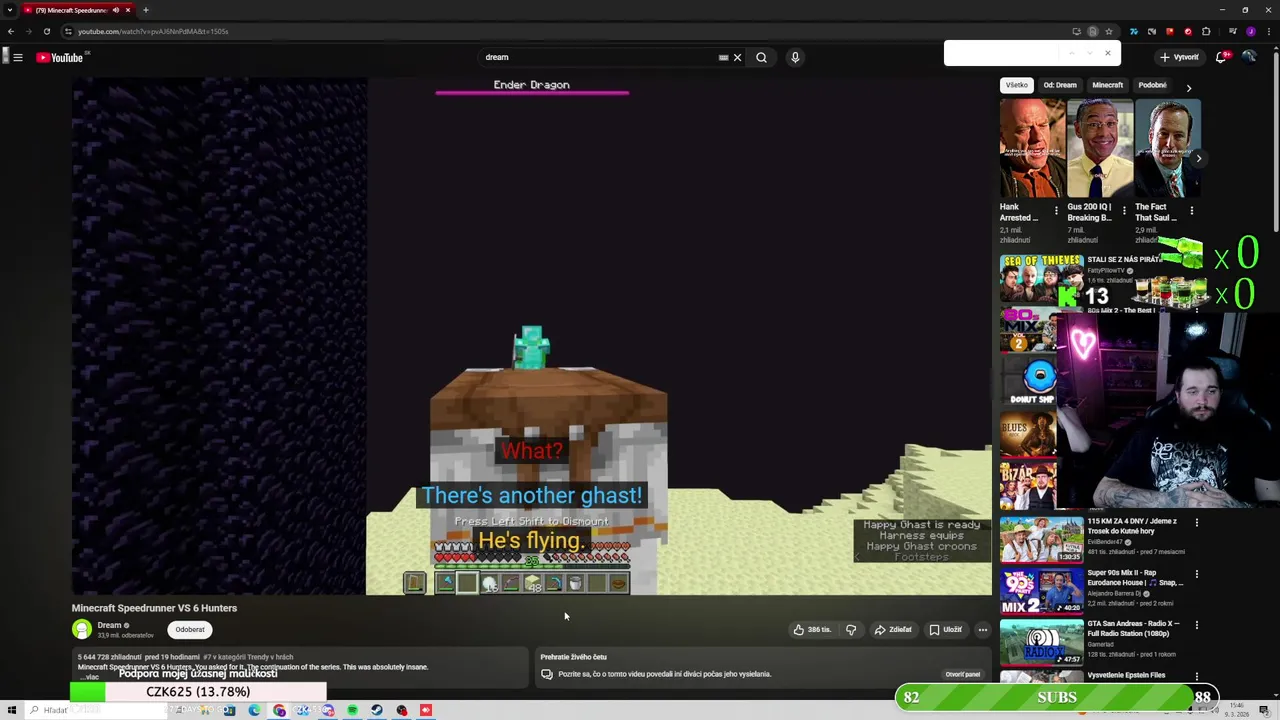This screenshot has width=1280, height=720.
Task: Open options for The Fact That Saul
Action: (1192, 211)
